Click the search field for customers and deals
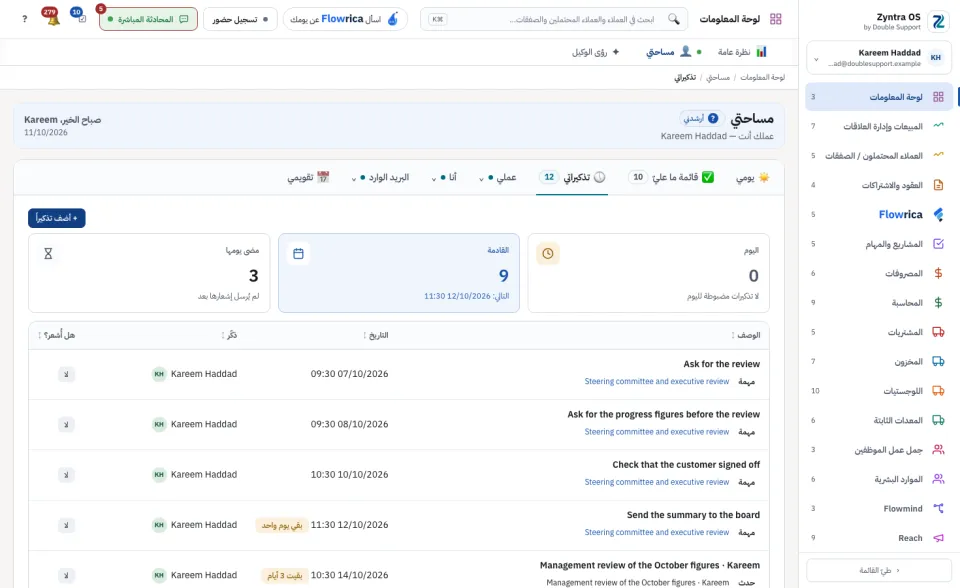This screenshot has height=588, width=960. 553,19
